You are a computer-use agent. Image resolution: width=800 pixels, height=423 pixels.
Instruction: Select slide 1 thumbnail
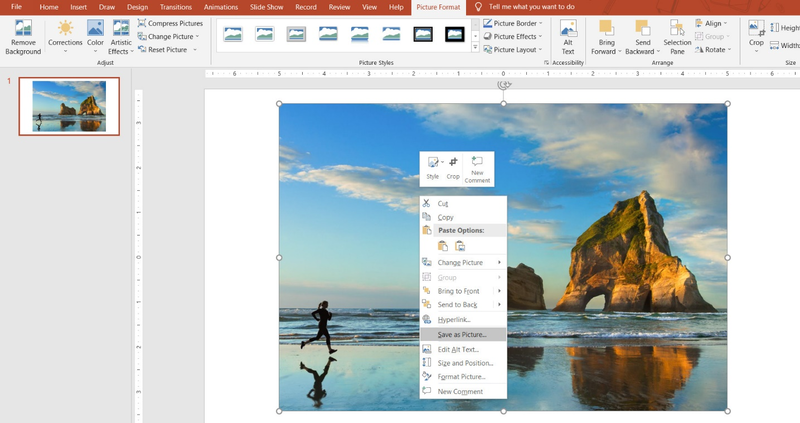click(69, 106)
